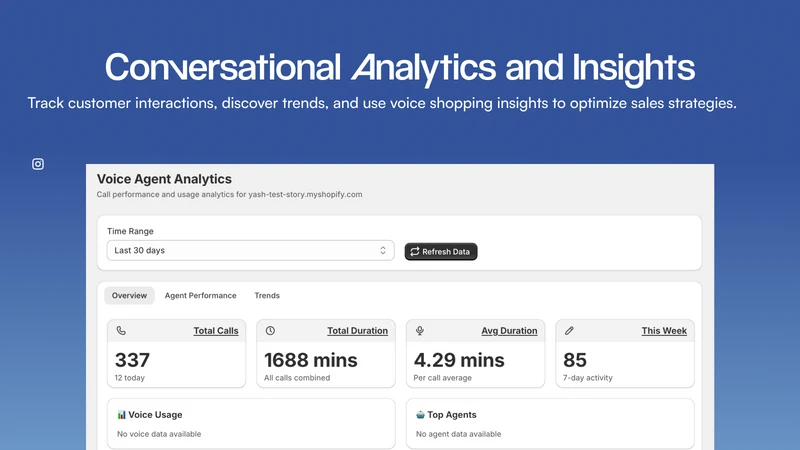Click the This Week heading link

click(664, 331)
